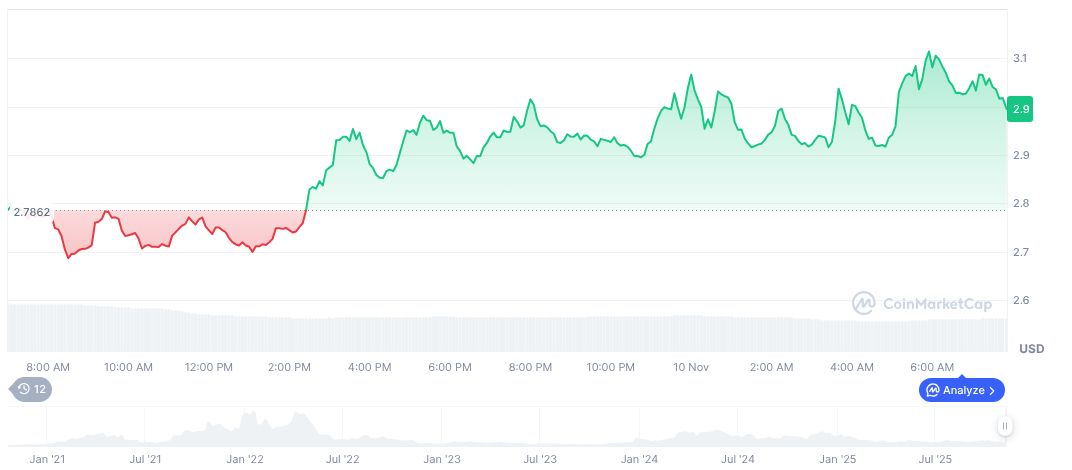Click the 8:00 AM time axis label
This screenshot has width=1072, height=470.
tap(48, 367)
